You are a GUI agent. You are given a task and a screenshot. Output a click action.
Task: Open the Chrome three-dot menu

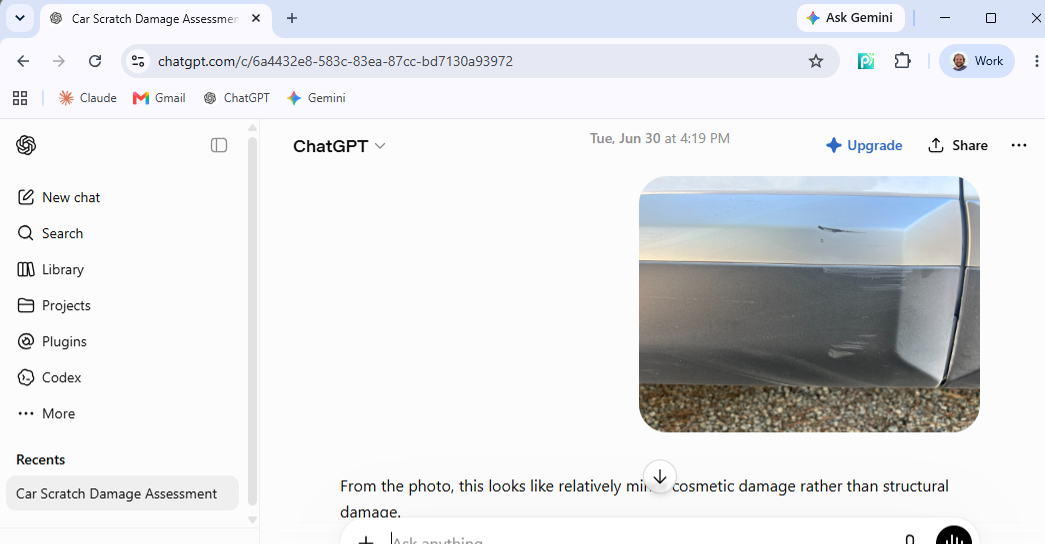click(x=1036, y=61)
